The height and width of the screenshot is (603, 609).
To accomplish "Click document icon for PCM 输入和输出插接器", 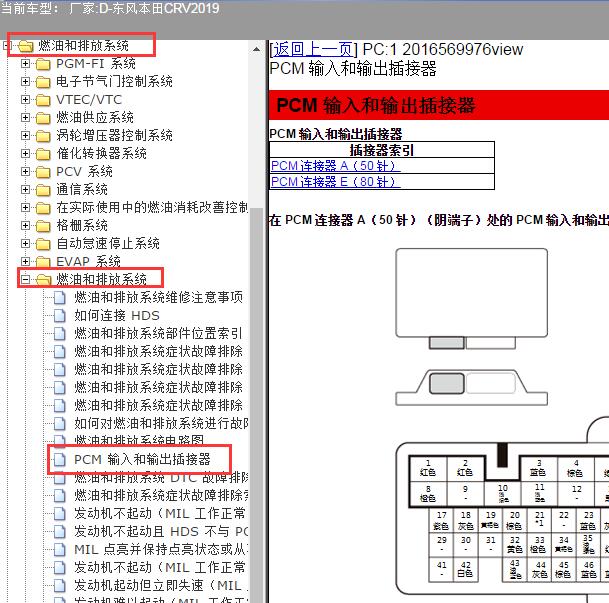I will pyautogui.click(x=59, y=459).
